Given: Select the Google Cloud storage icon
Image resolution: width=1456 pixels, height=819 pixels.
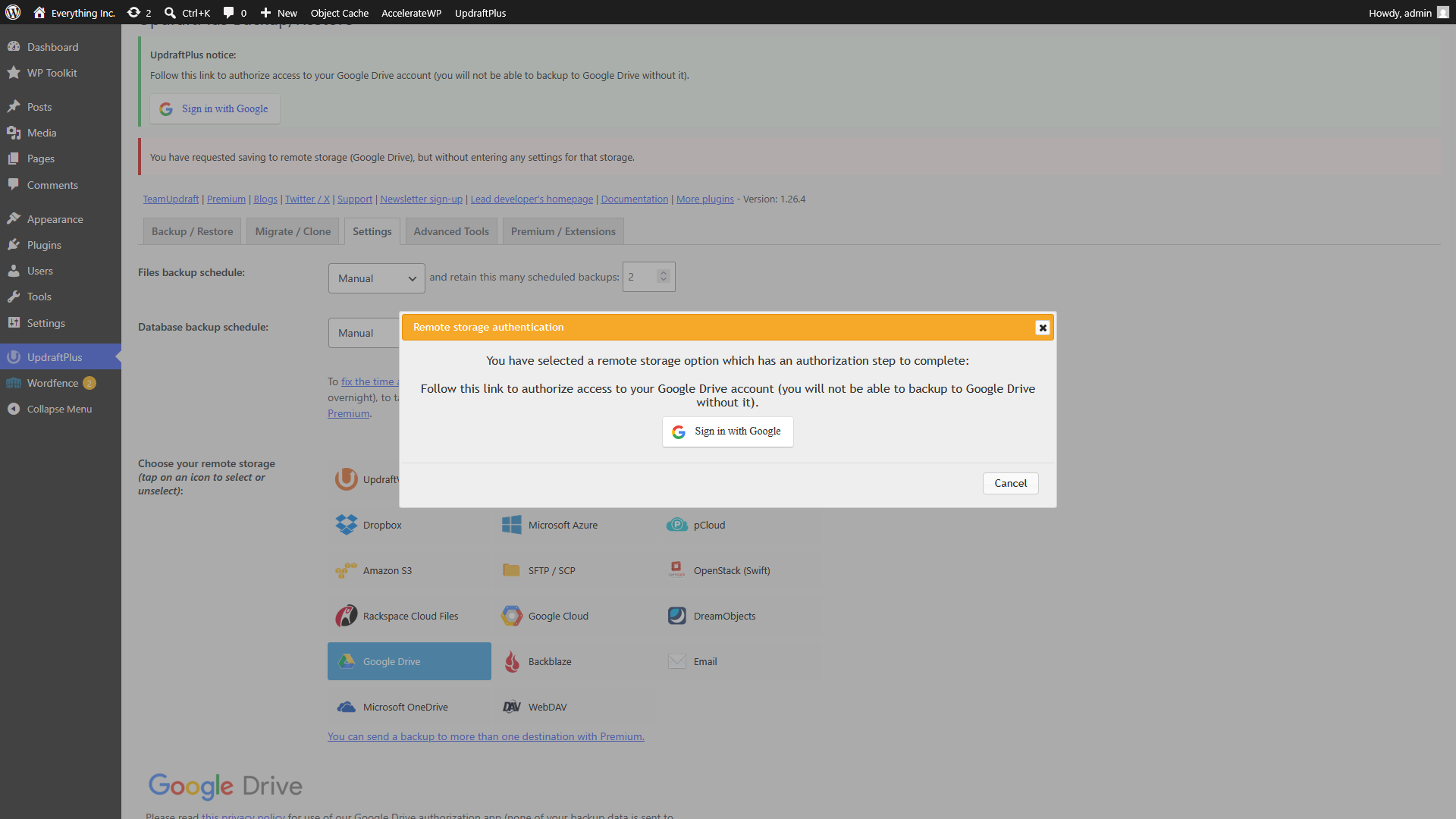Looking at the screenshot, I should point(512,616).
